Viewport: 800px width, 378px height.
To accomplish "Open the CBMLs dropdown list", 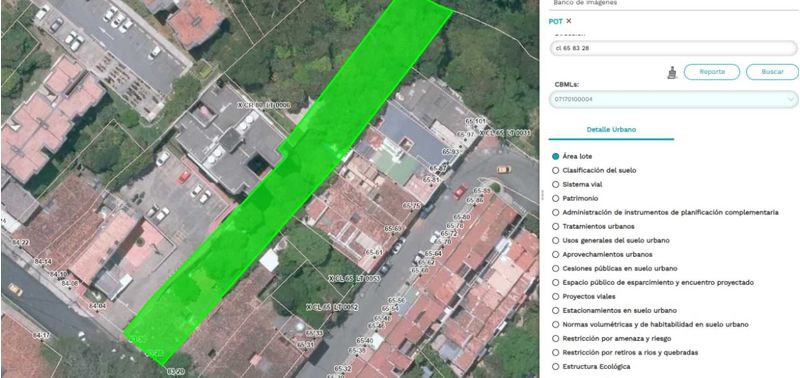I will coord(673,99).
